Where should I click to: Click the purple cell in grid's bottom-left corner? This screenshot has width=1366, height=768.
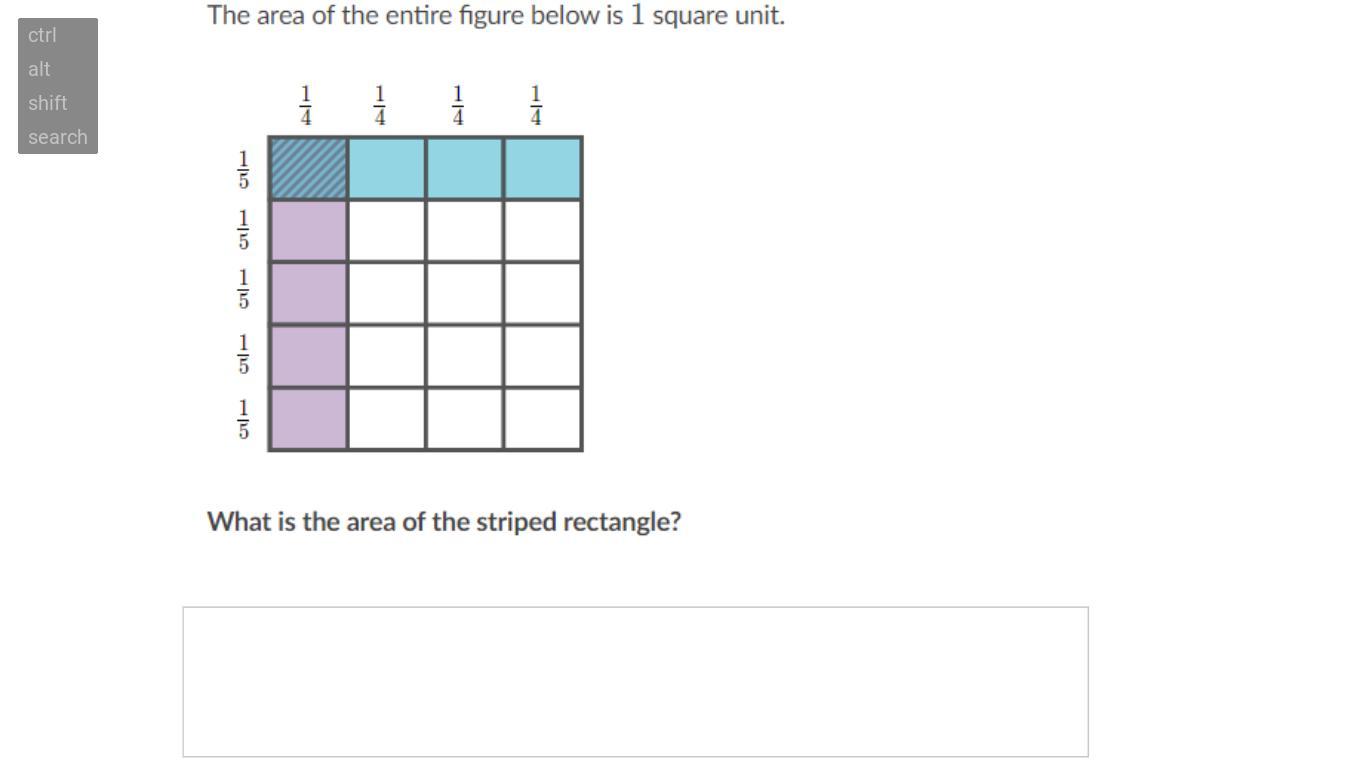[x=308, y=419]
